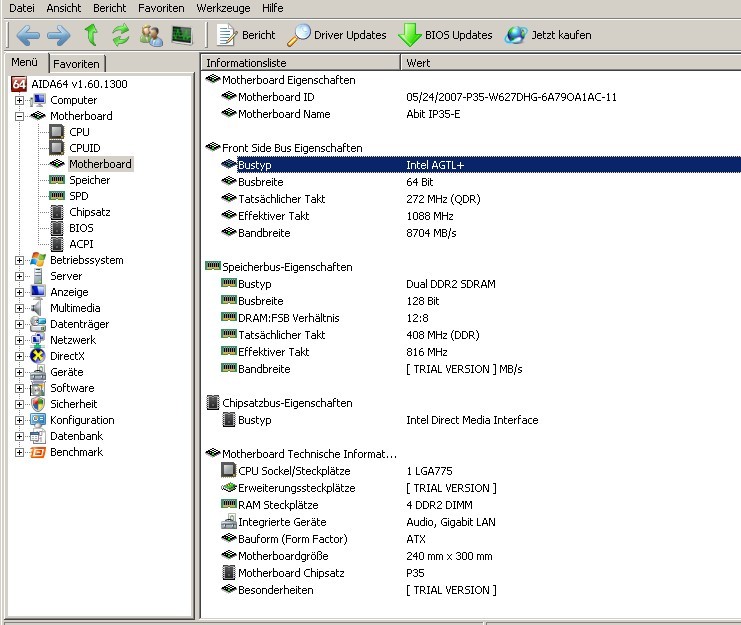Image resolution: width=741 pixels, height=625 pixels.
Task: Click the Anzeige monitor icon
Action: [x=38, y=291]
